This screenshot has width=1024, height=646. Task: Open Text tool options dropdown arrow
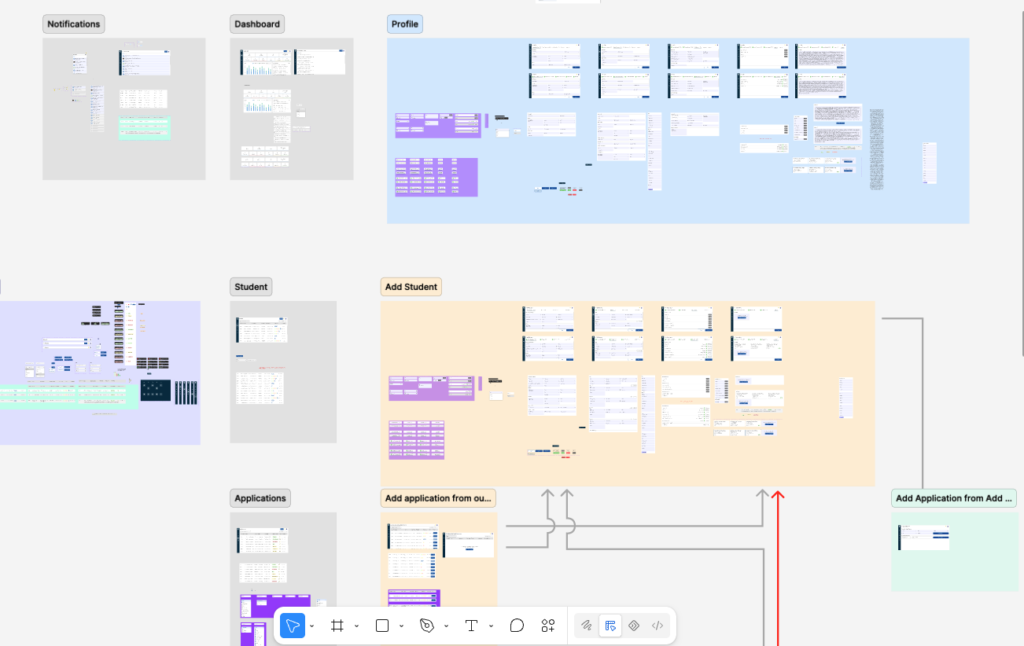[490, 626]
